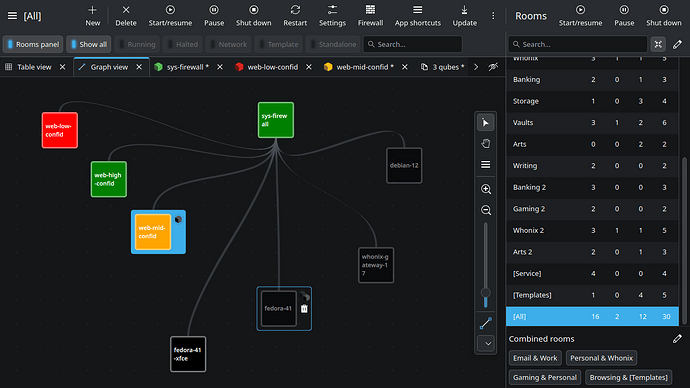Select the hand pan tool

(485, 143)
